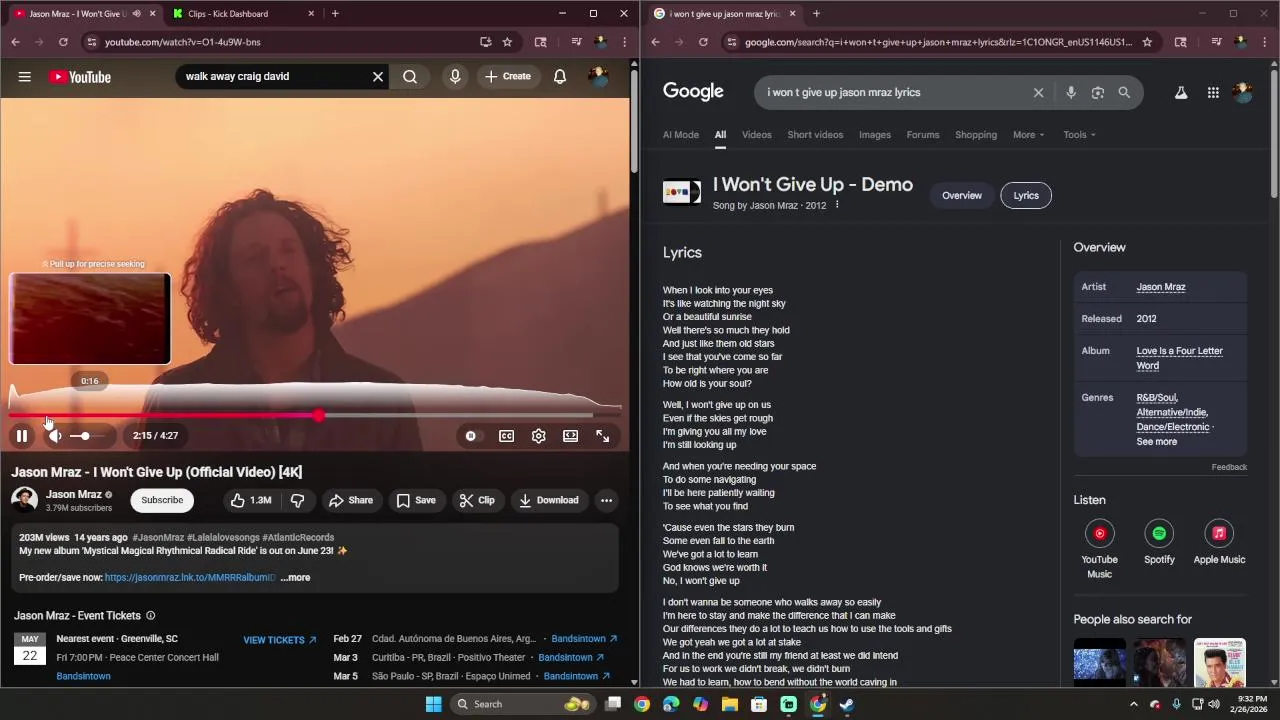The height and width of the screenshot is (720, 1280).
Task: Dislike the Jason Mraz video
Action: coord(297,500)
